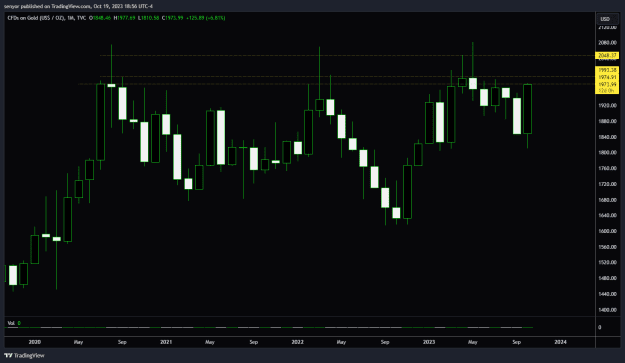This screenshot has width=625, height=363.
Task: Click the change value +125.89
Action: (x=195, y=18)
